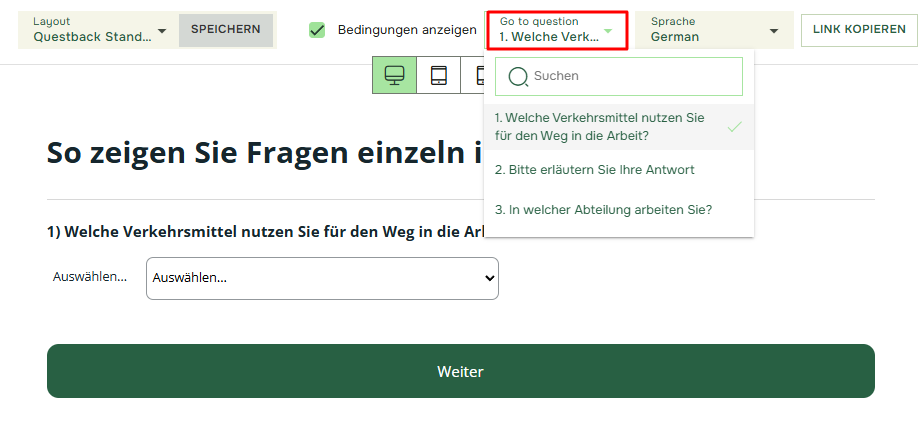Screen dimensions: 918x427
Task: Collapse the Go to question dropdown
Action: tap(557, 30)
